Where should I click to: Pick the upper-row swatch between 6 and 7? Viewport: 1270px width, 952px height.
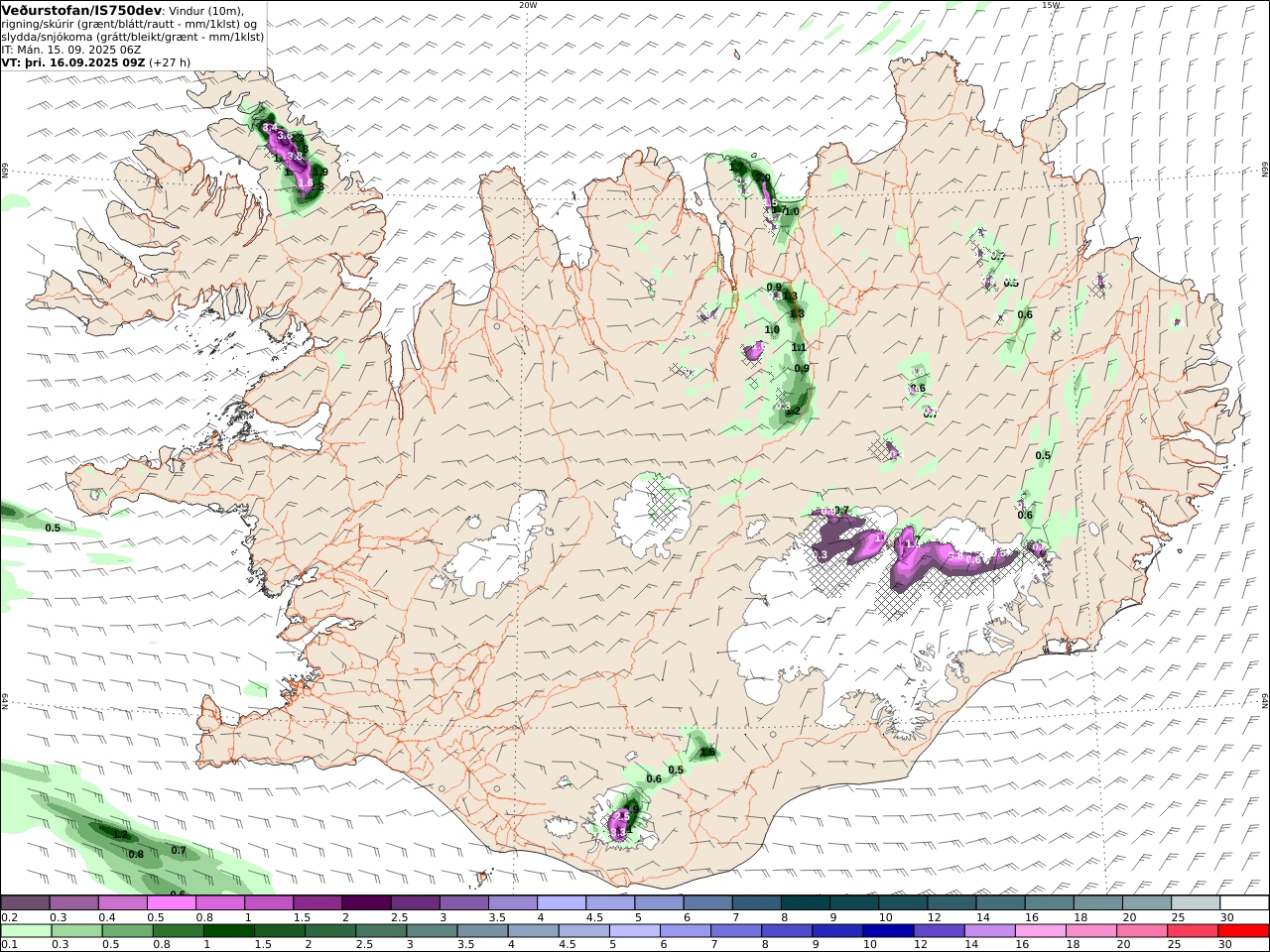click(708, 902)
